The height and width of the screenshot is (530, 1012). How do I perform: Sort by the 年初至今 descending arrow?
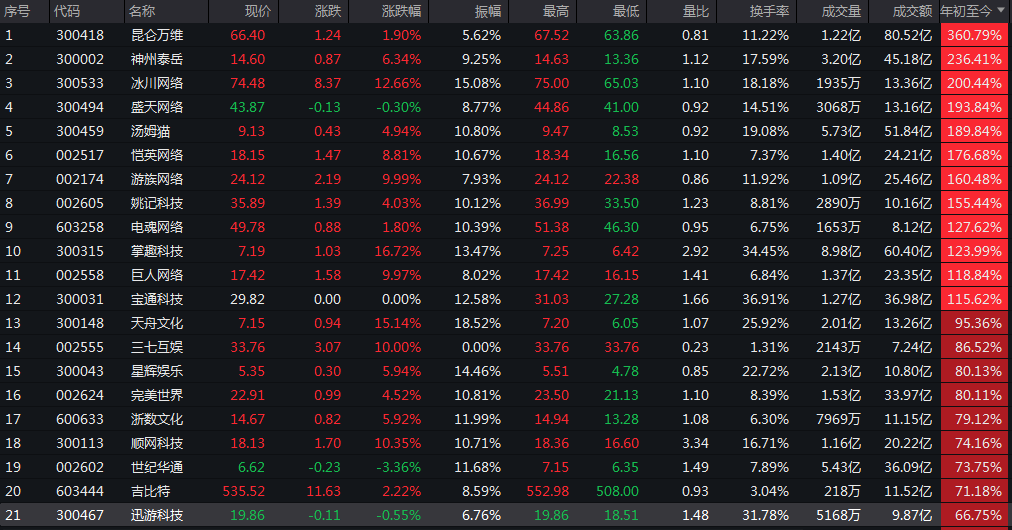pos(1001,11)
